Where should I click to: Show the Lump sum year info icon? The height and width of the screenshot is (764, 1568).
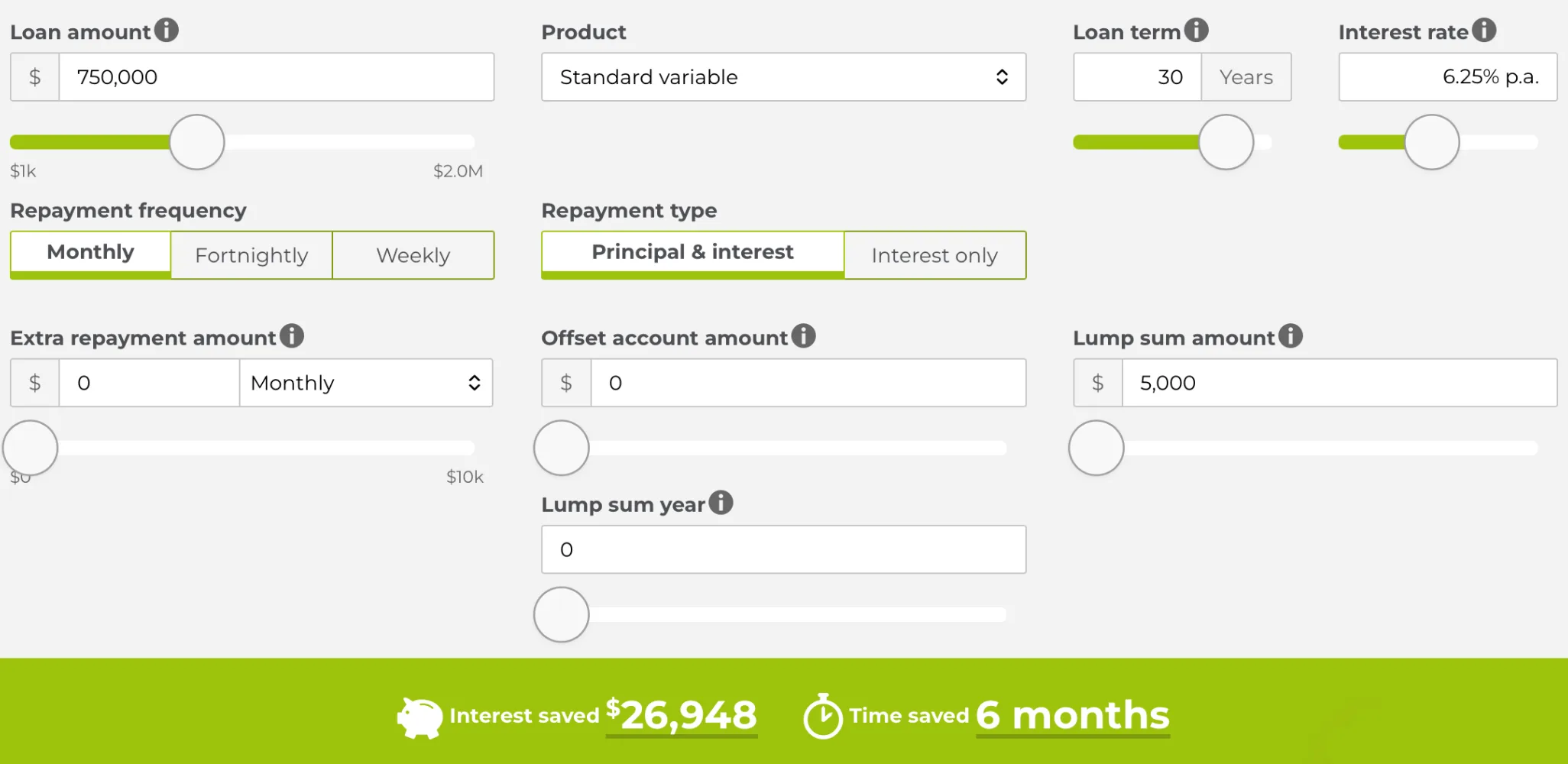pos(721,503)
